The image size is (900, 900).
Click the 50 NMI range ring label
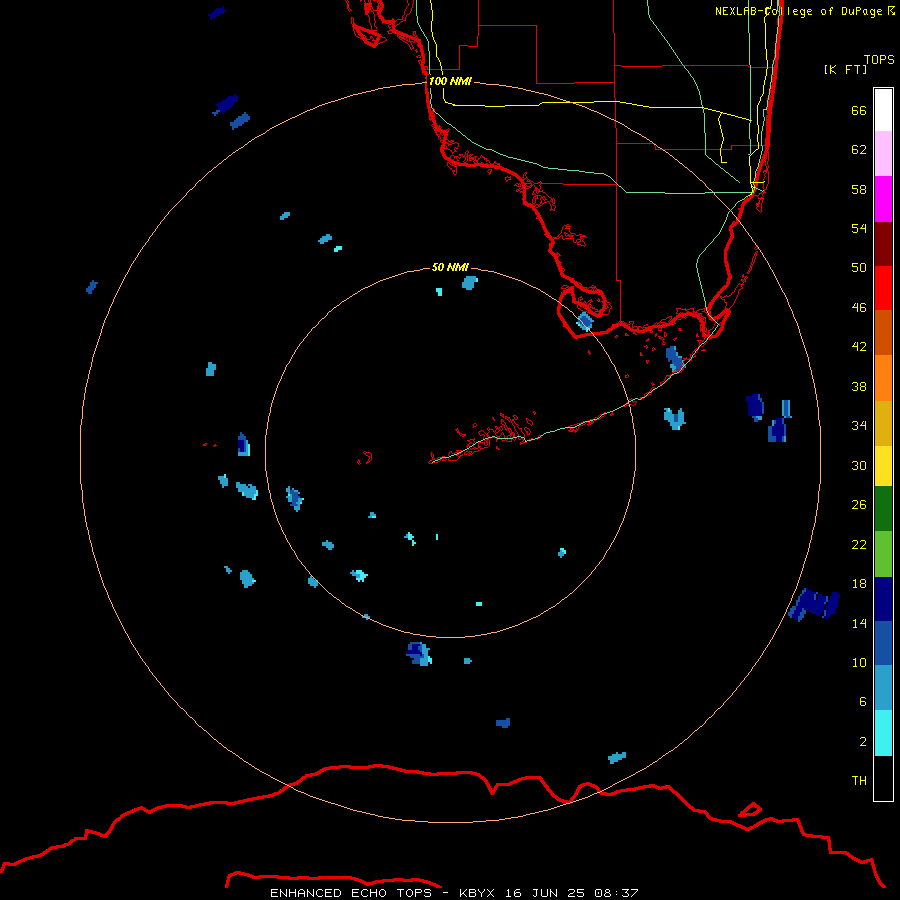coord(450,267)
